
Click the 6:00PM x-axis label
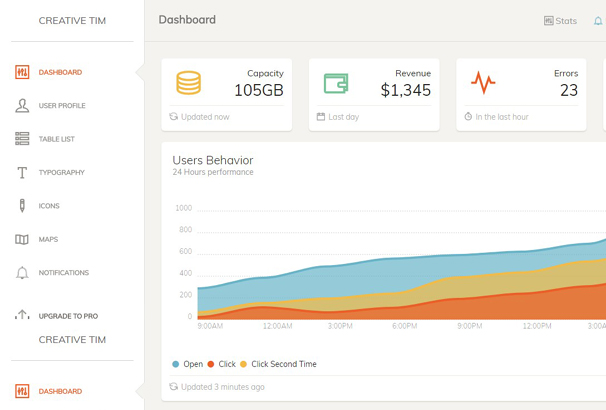pyautogui.click(x=405, y=326)
